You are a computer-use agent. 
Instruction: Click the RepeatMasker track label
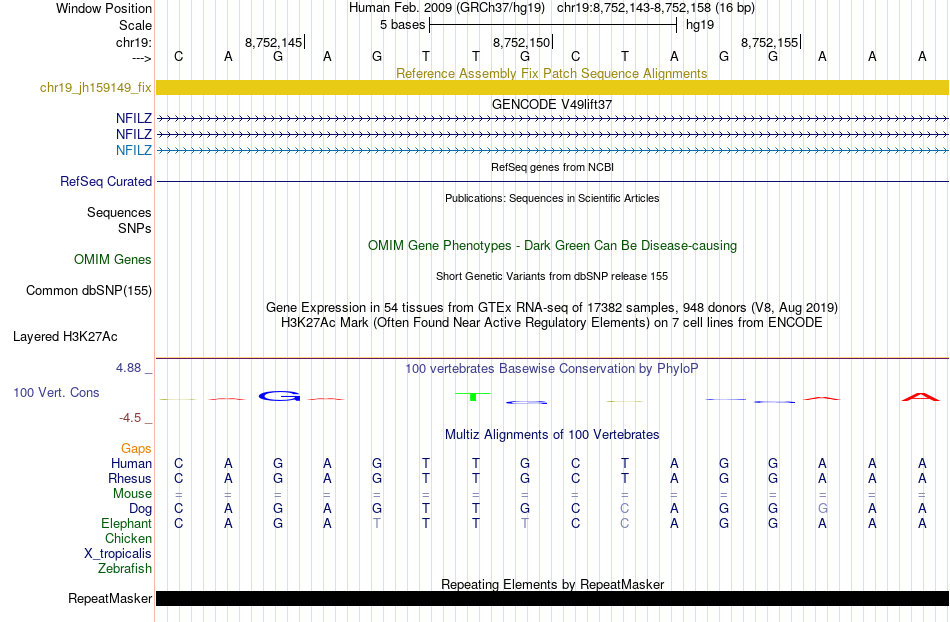pyautogui.click(x=110, y=598)
